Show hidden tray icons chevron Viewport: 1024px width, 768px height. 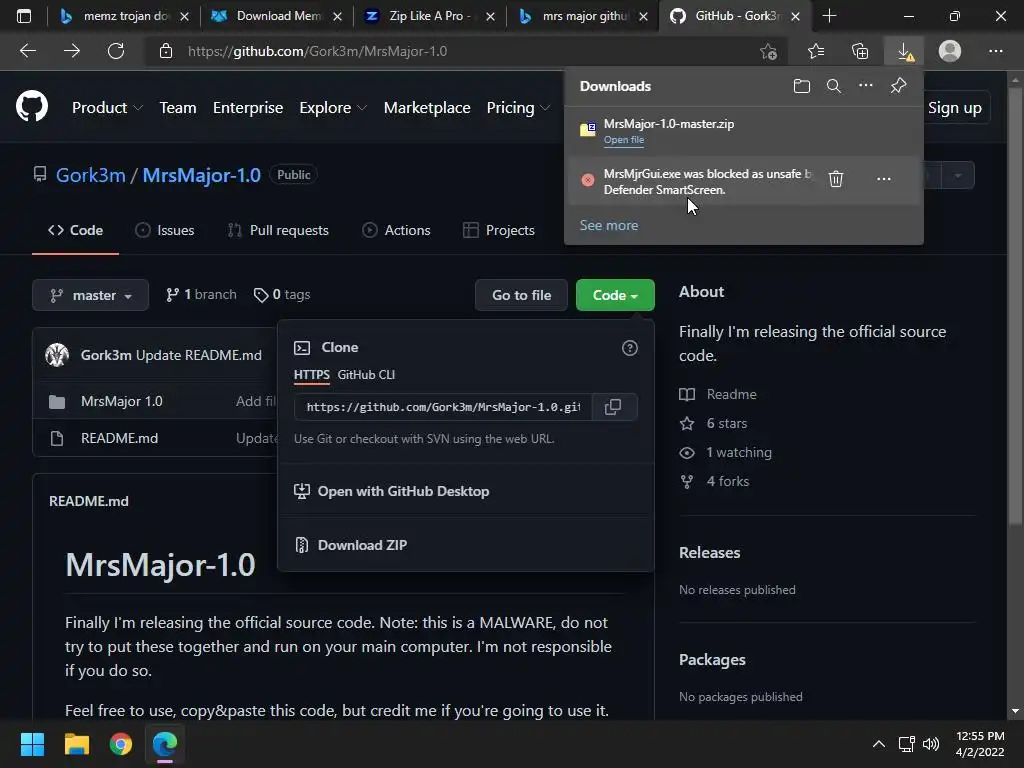tap(879, 744)
